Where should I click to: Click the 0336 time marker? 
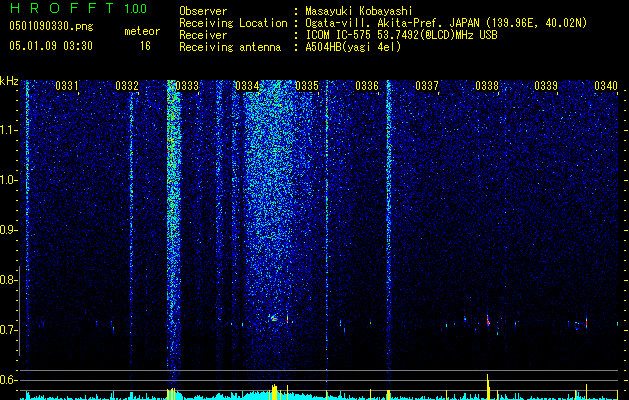click(x=367, y=86)
